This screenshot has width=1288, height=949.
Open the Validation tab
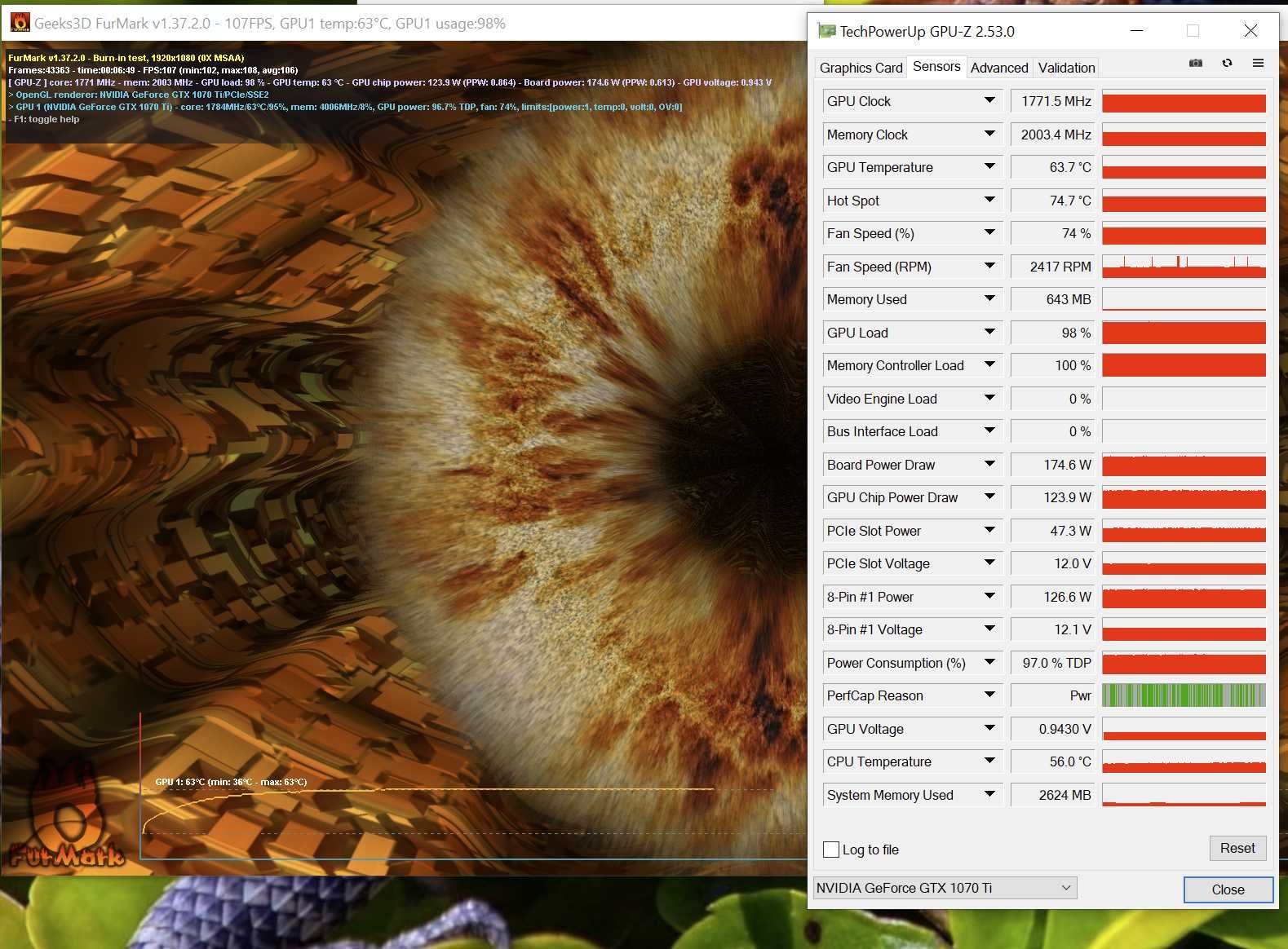pyautogui.click(x=1066, y=68)
